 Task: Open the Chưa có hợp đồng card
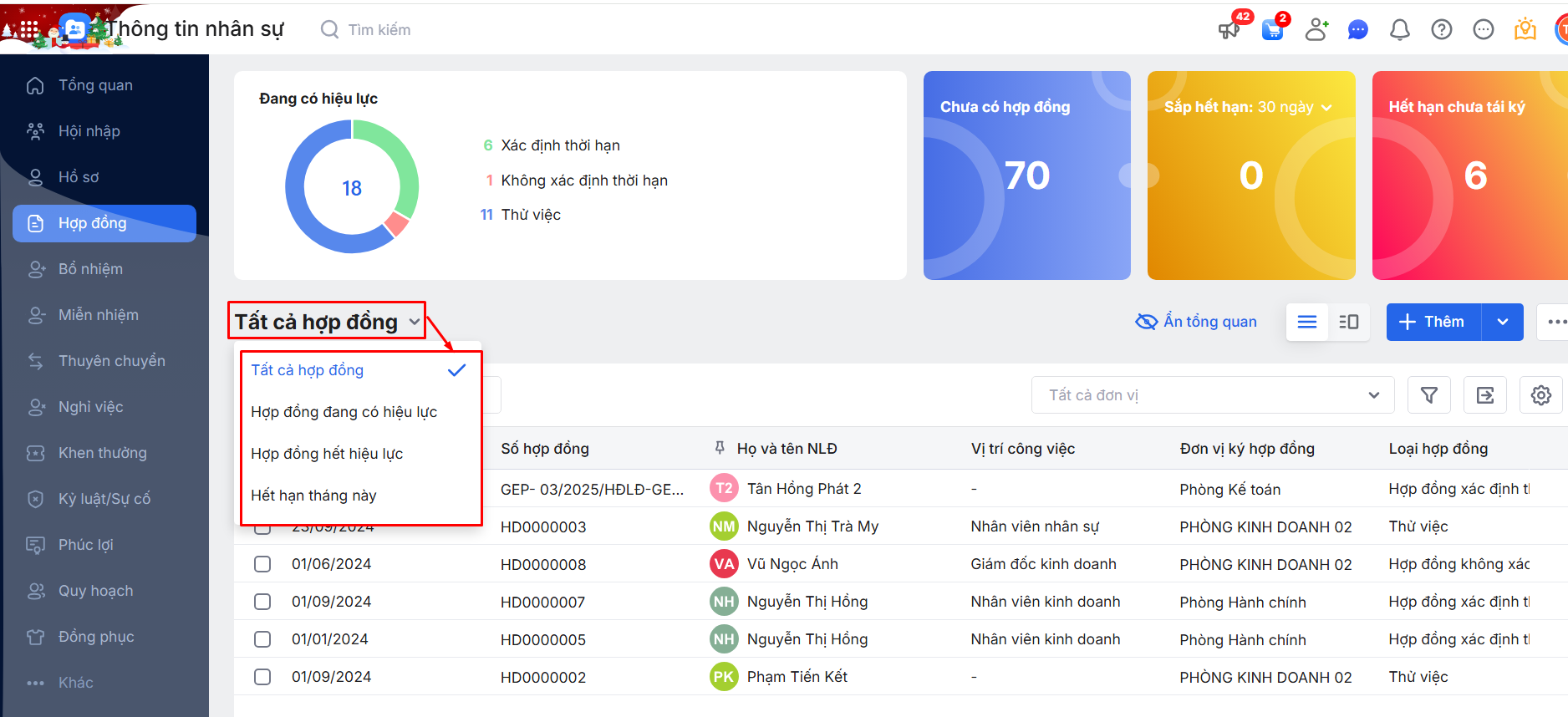tap(1027, 175)
